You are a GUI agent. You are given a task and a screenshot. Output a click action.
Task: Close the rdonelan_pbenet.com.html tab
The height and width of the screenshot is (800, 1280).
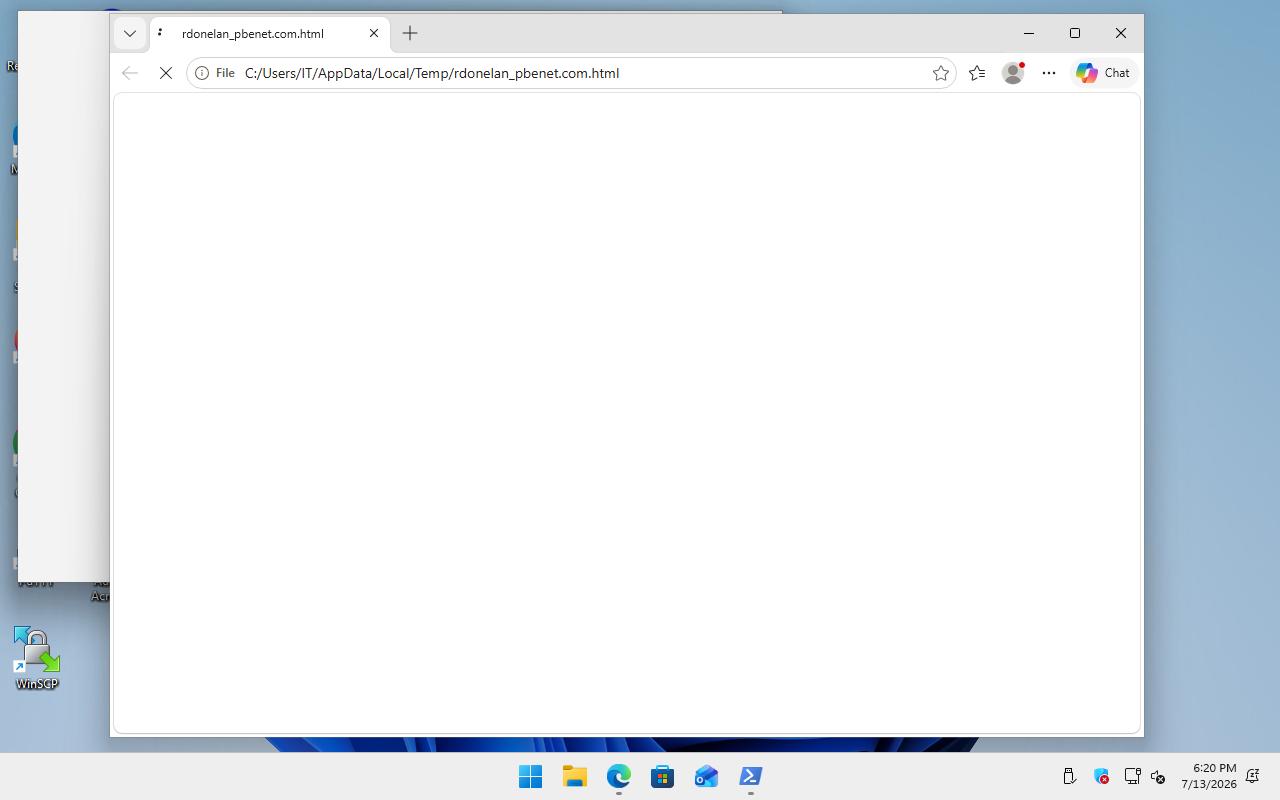click(374, 33)
